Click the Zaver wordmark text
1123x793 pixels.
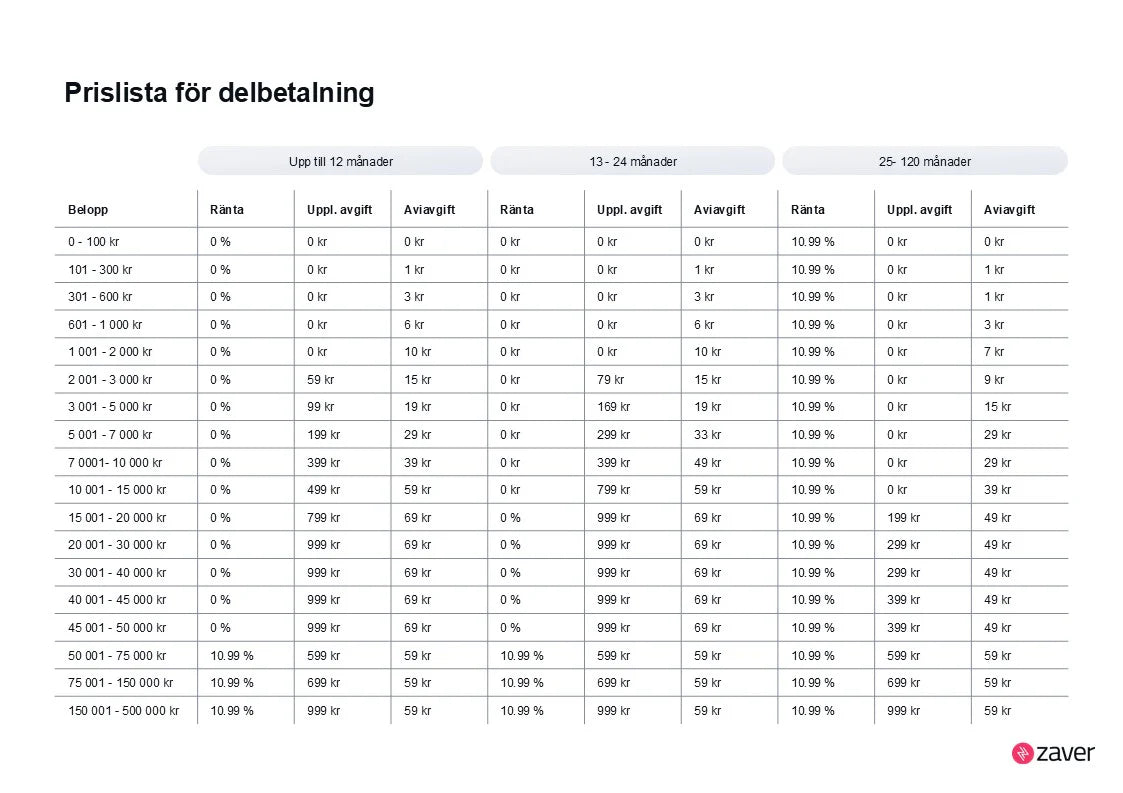pos(1066,753)
